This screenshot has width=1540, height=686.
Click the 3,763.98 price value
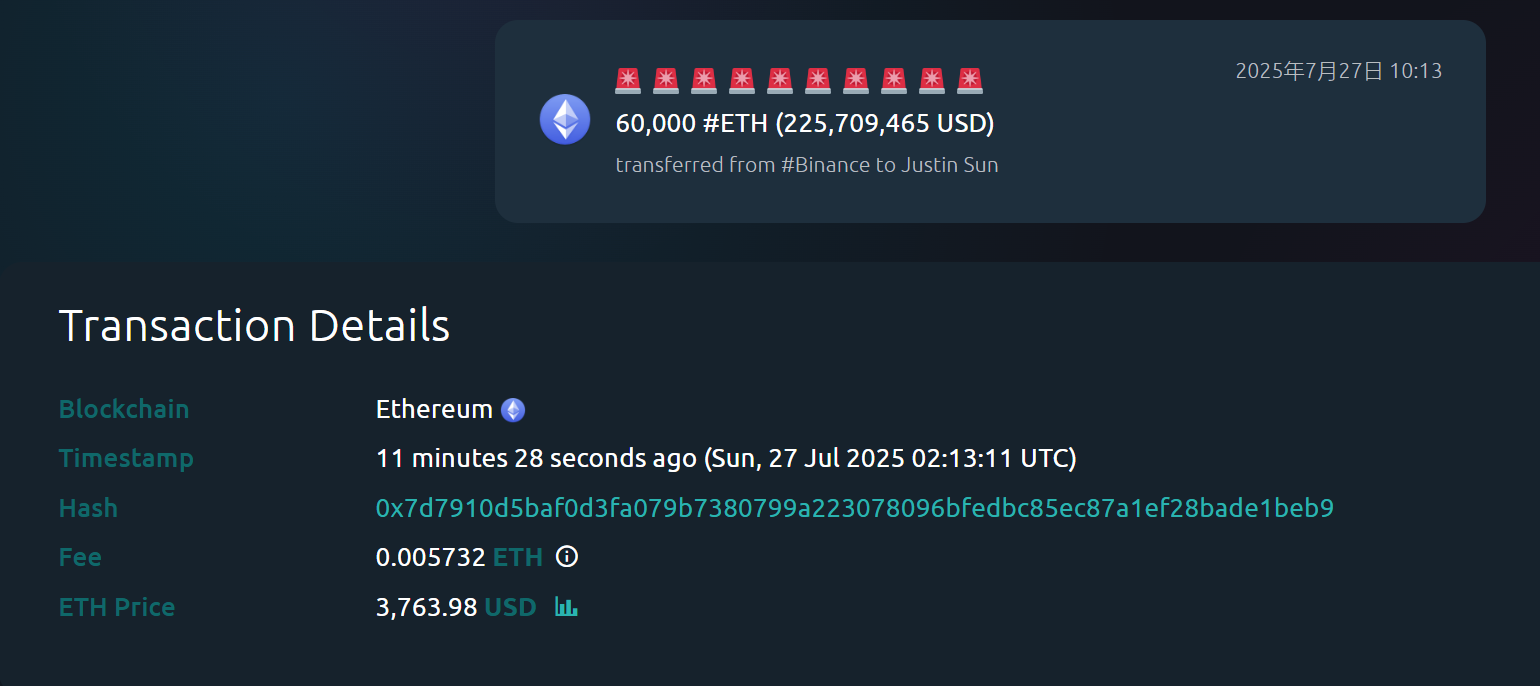[x=426, y=607]
